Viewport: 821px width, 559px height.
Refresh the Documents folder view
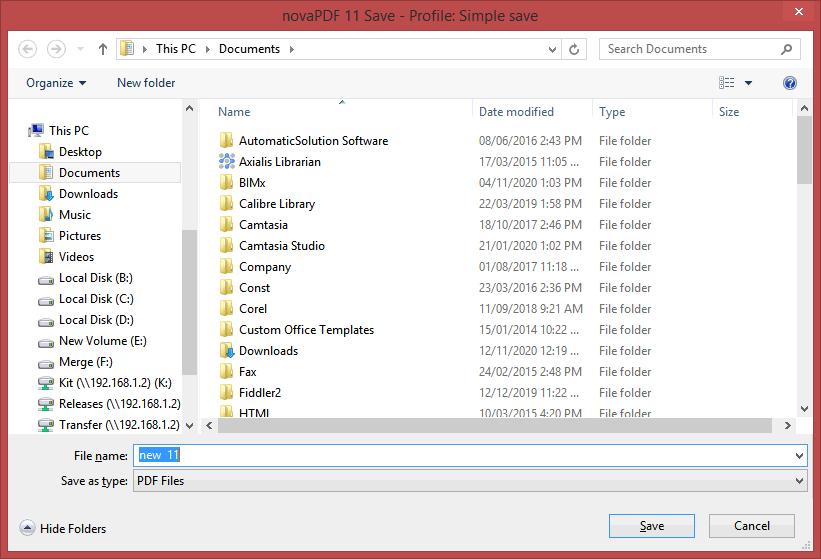click(x=574, y=49)
